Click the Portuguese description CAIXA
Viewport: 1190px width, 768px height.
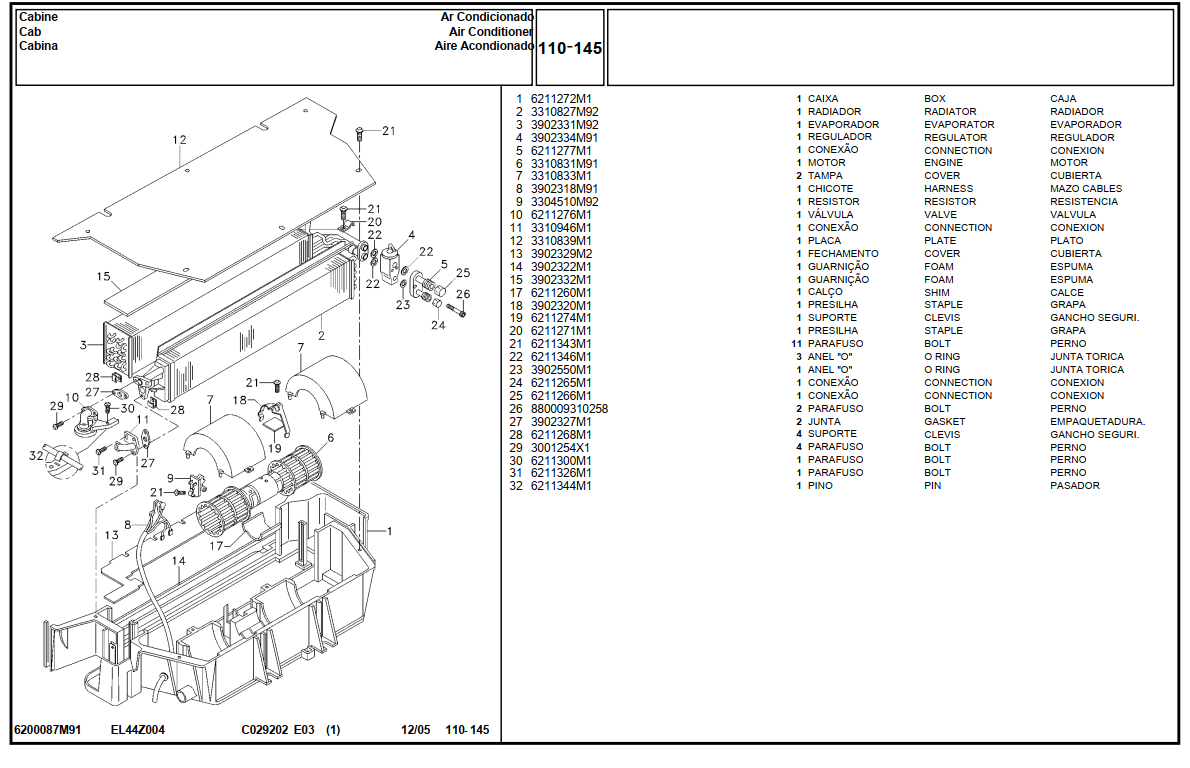coord(823,99)
